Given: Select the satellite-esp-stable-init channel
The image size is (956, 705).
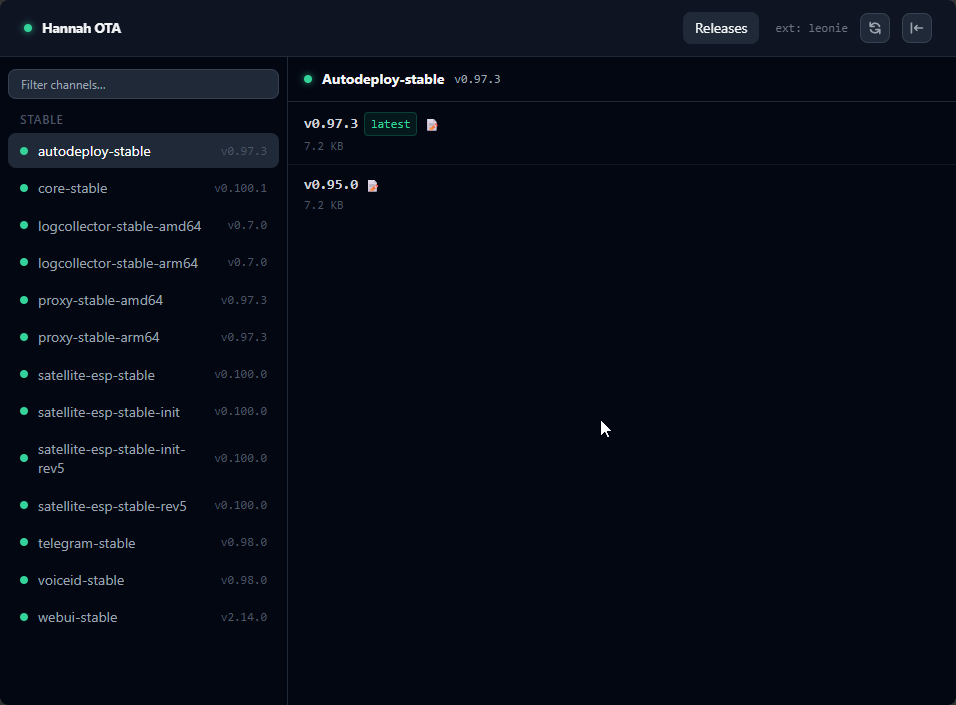Looking at the screenshot, I should pyautogui.click(x=143, y=412).
